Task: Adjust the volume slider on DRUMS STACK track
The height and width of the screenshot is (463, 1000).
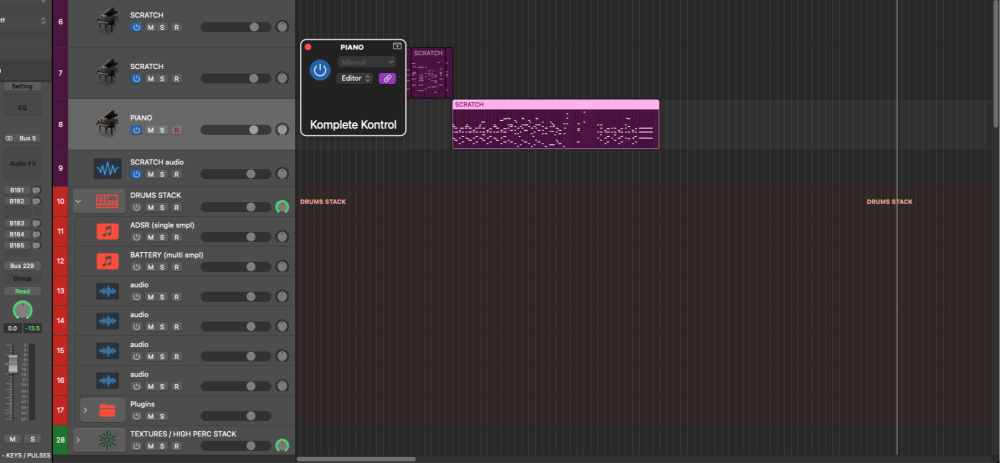Action: click(235, 207)
